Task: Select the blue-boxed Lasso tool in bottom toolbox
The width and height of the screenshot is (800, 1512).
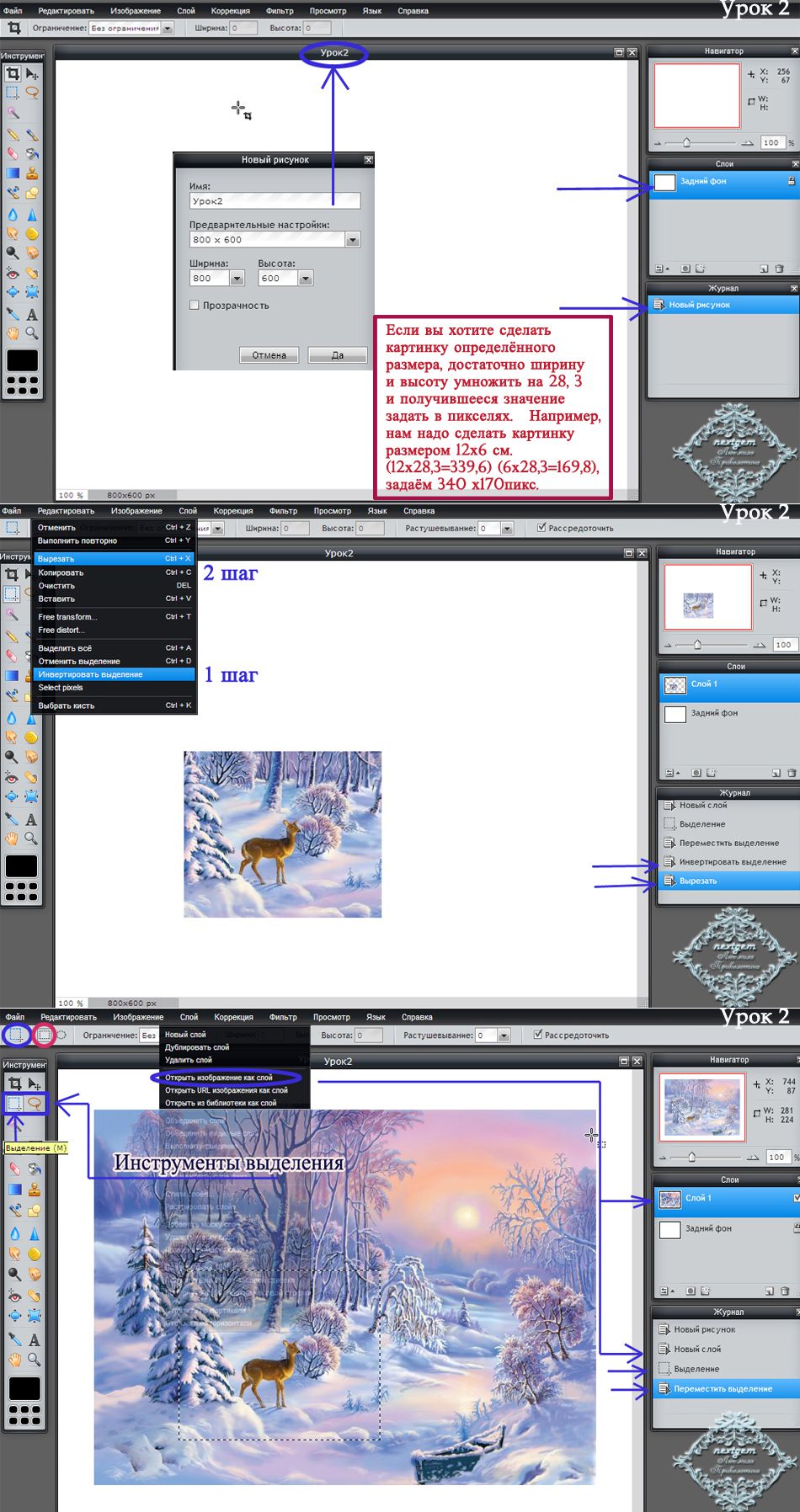Action: 35,1103
